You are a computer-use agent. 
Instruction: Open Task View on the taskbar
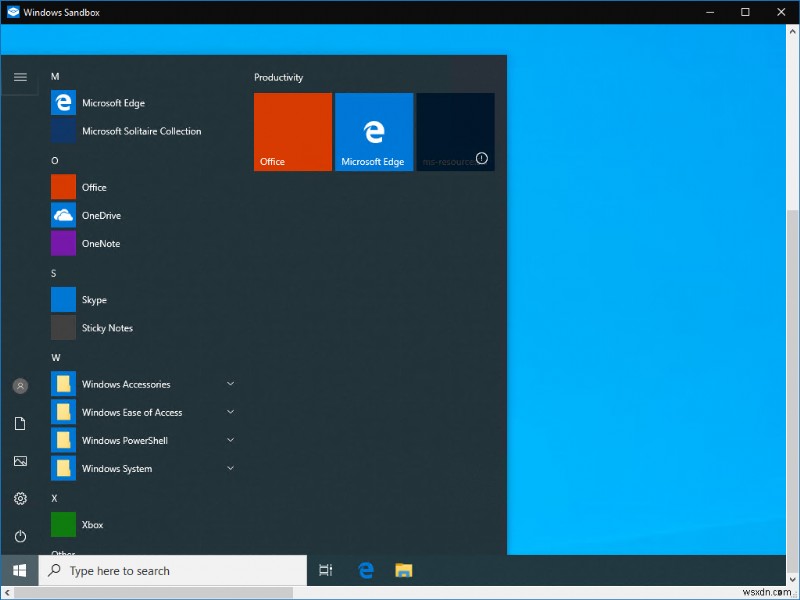325,570
